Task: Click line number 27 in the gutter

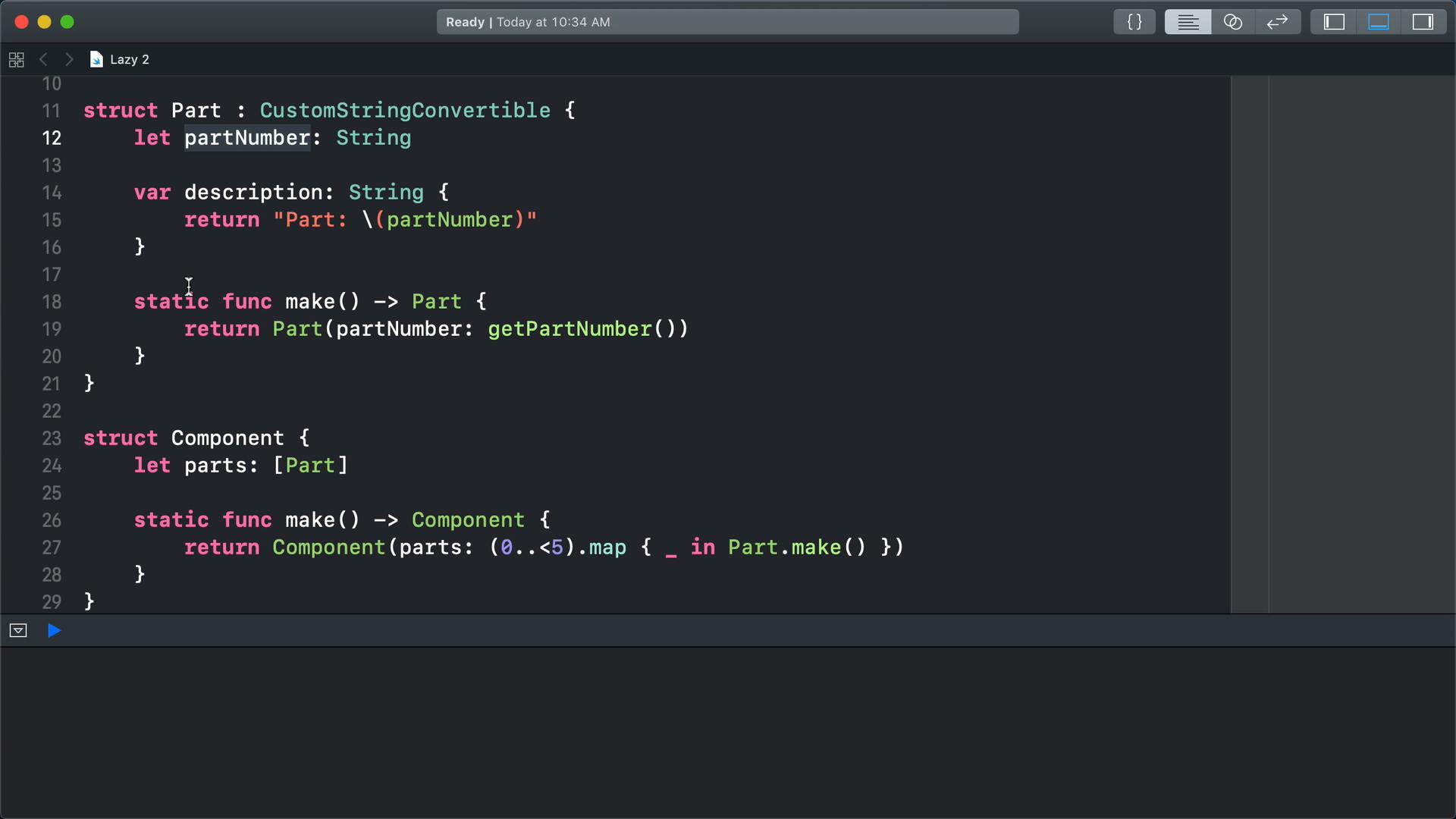Action: 52,548
